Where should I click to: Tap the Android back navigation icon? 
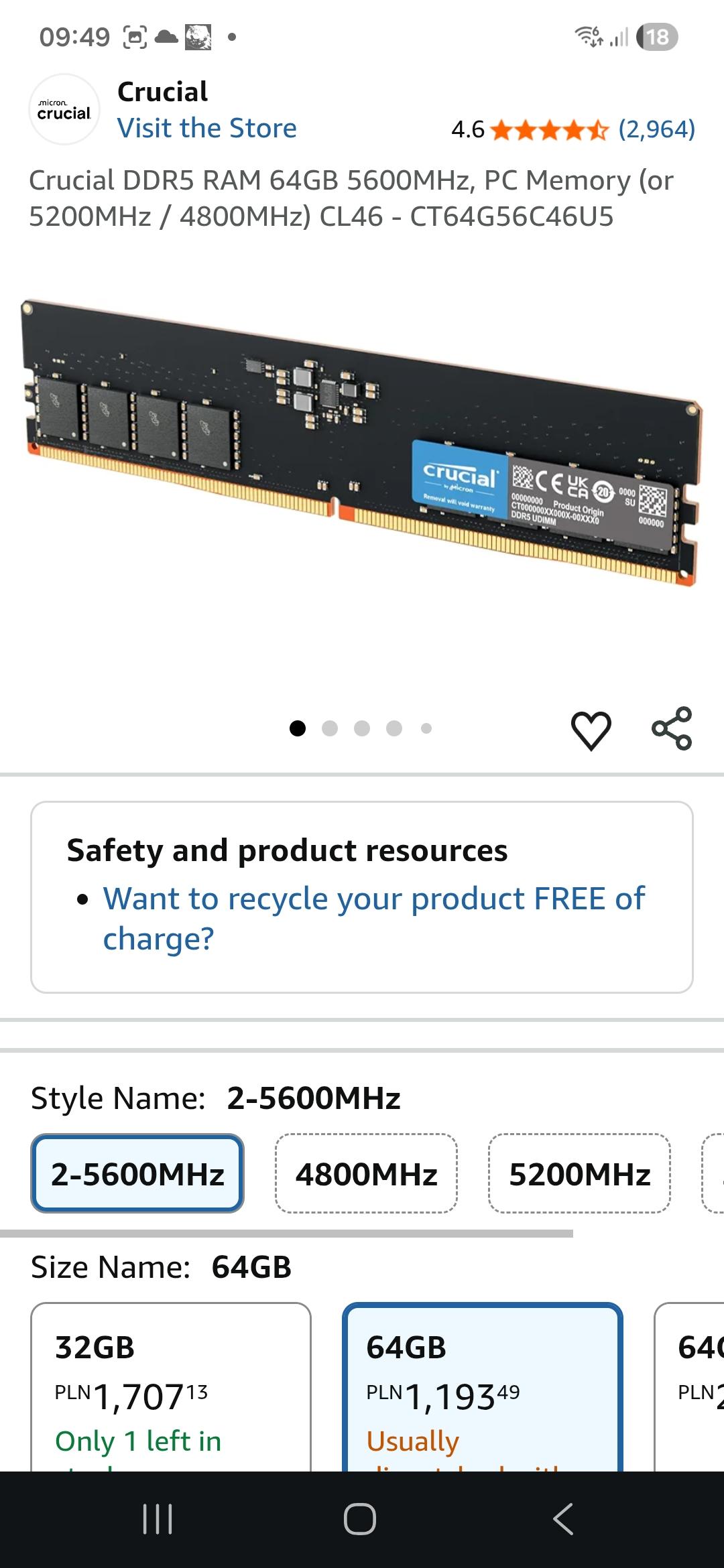pos(563,1518)
